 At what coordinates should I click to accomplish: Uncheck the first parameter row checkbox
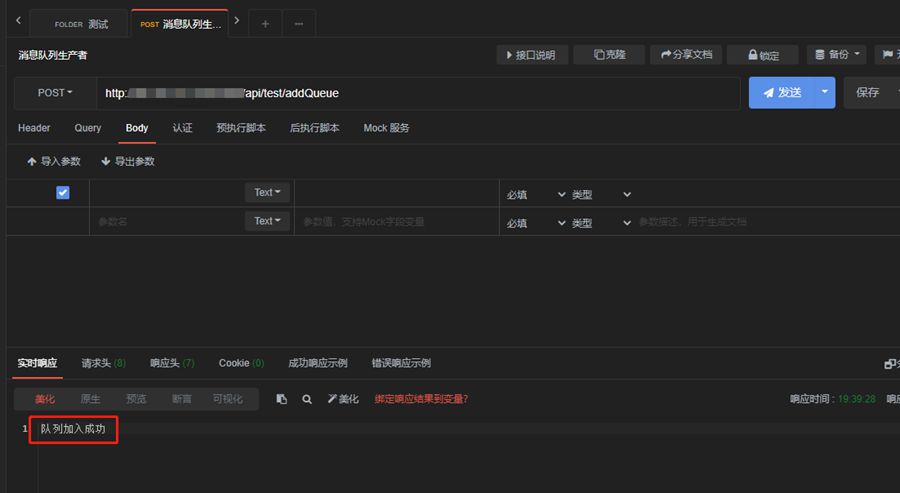tap(63, 193)
